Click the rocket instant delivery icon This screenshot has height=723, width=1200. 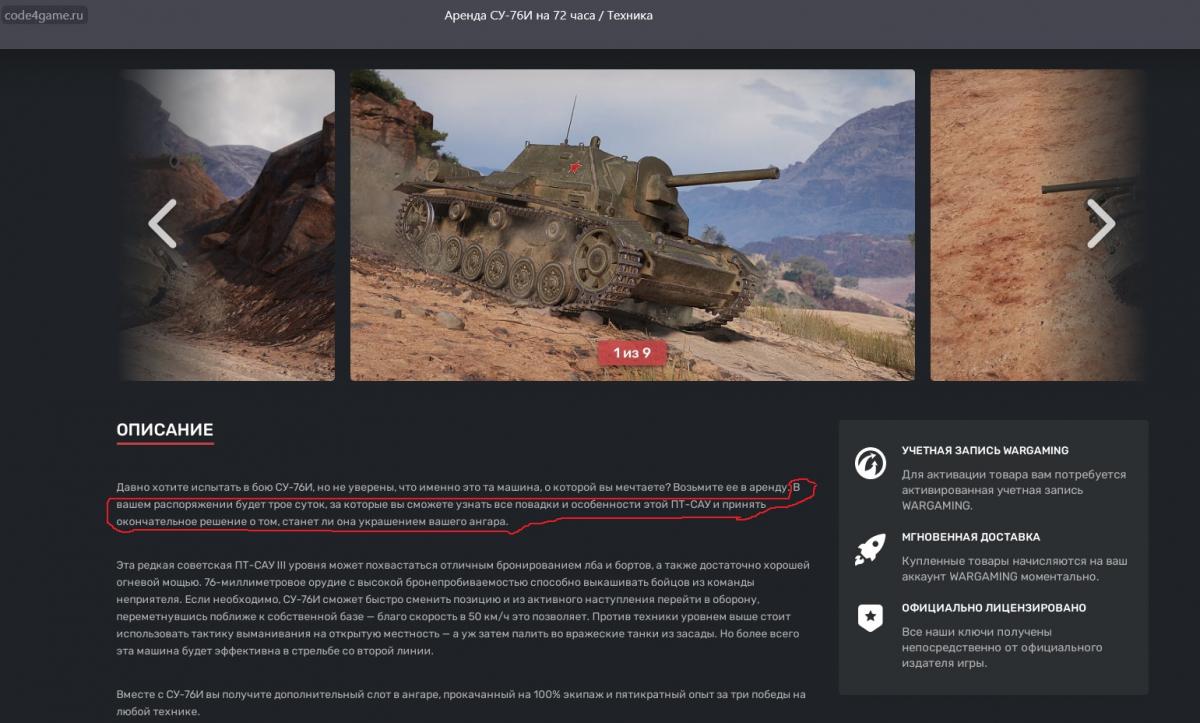[x=870, y=549]
